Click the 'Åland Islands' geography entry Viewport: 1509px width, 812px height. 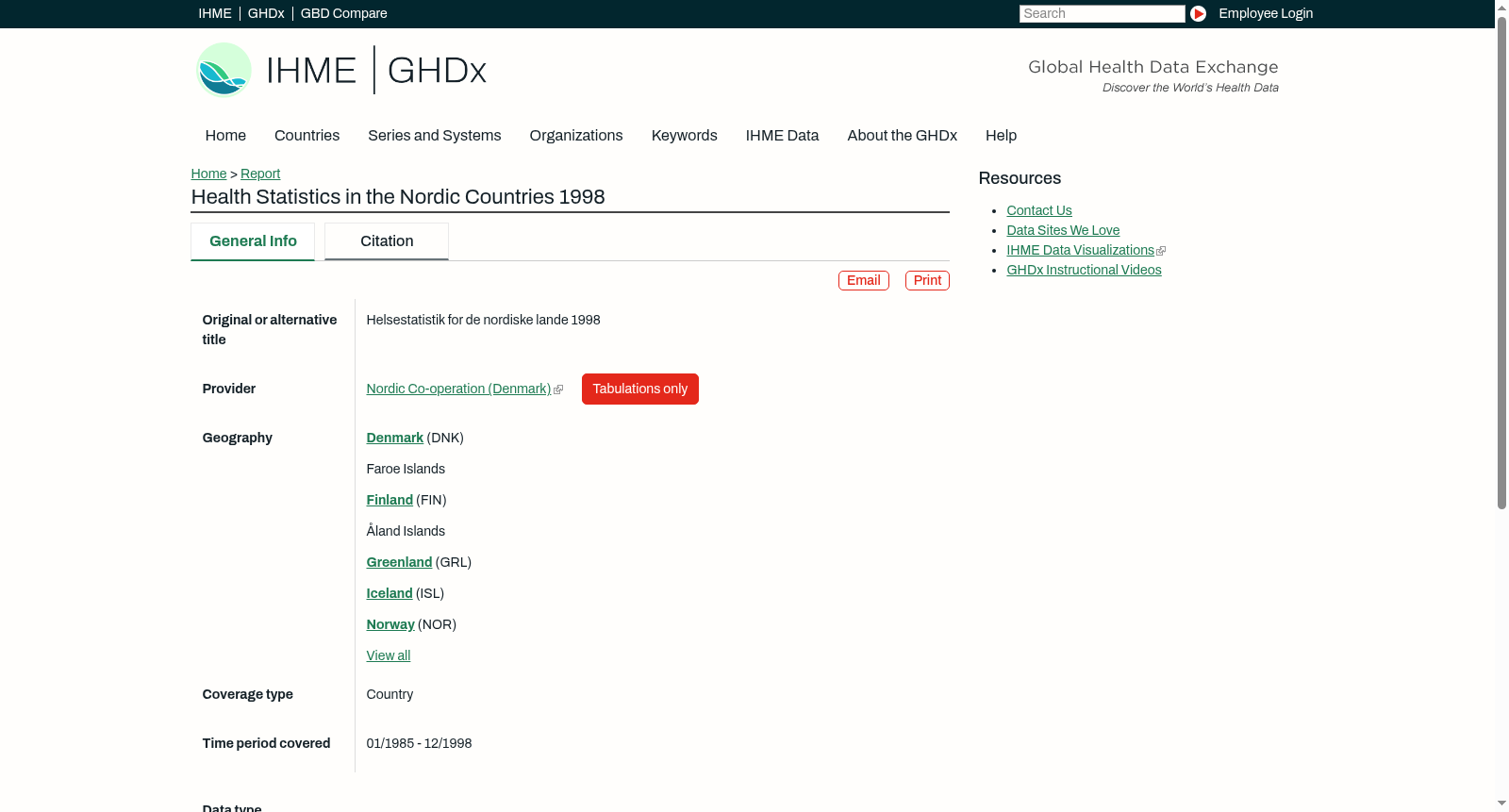[406, 531]
